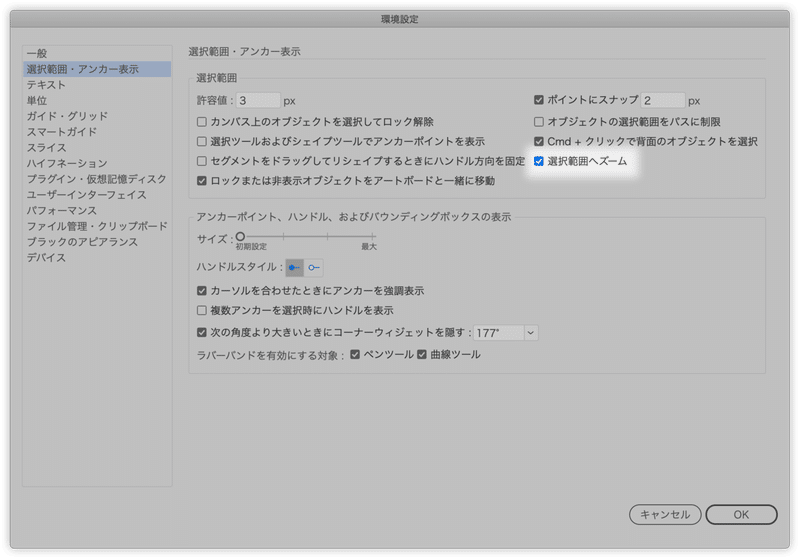Choose the hollow handle style icon

[x=314, y=267]
